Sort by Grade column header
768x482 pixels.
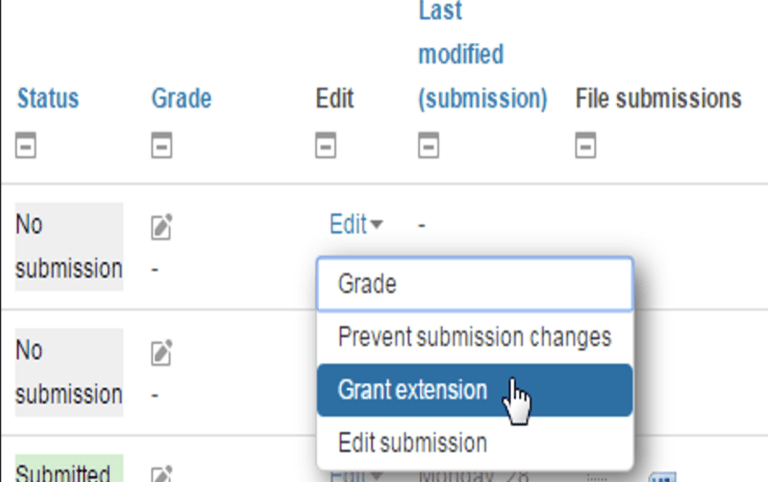click(181, 99)
